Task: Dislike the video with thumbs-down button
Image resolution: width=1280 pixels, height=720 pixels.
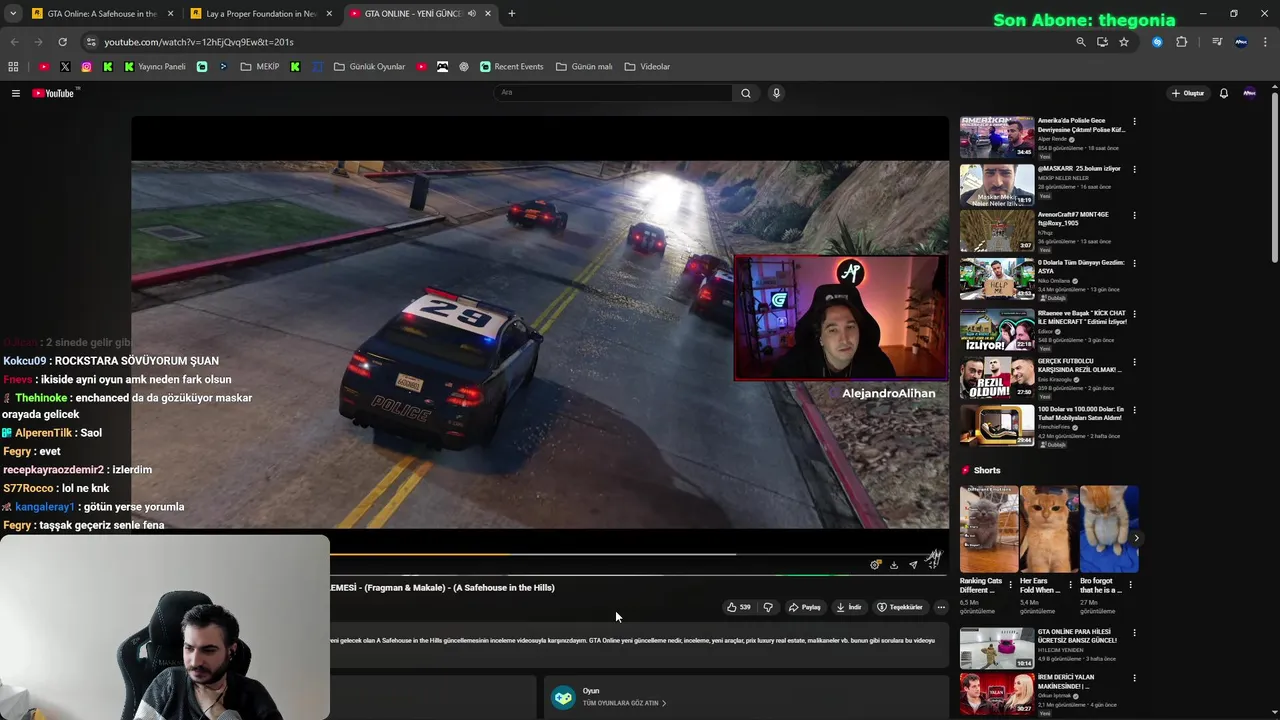Action: [768, 607]
